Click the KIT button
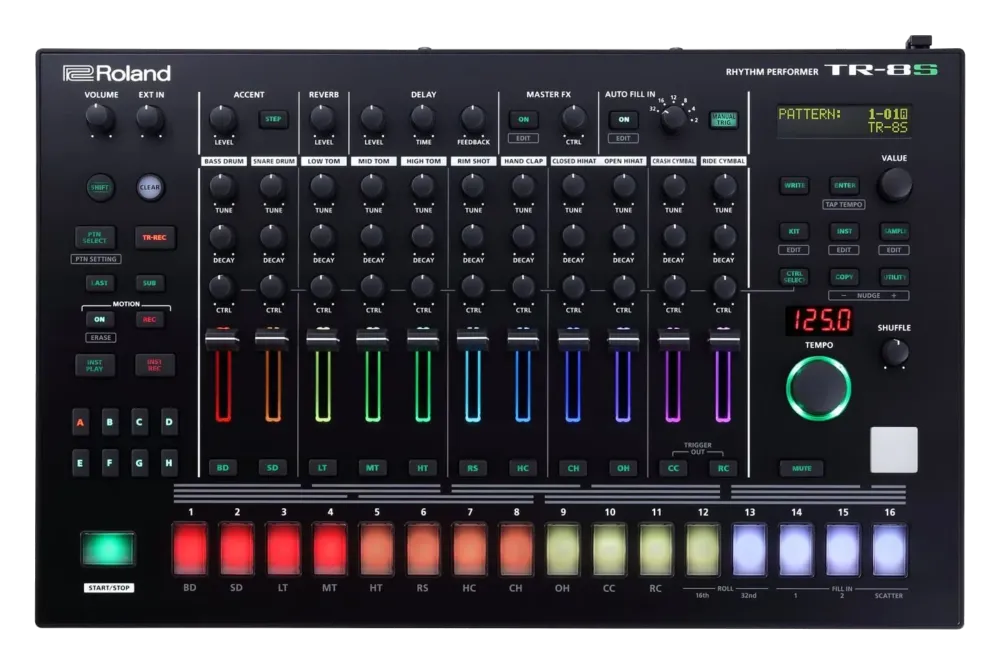 click(794, 231)
